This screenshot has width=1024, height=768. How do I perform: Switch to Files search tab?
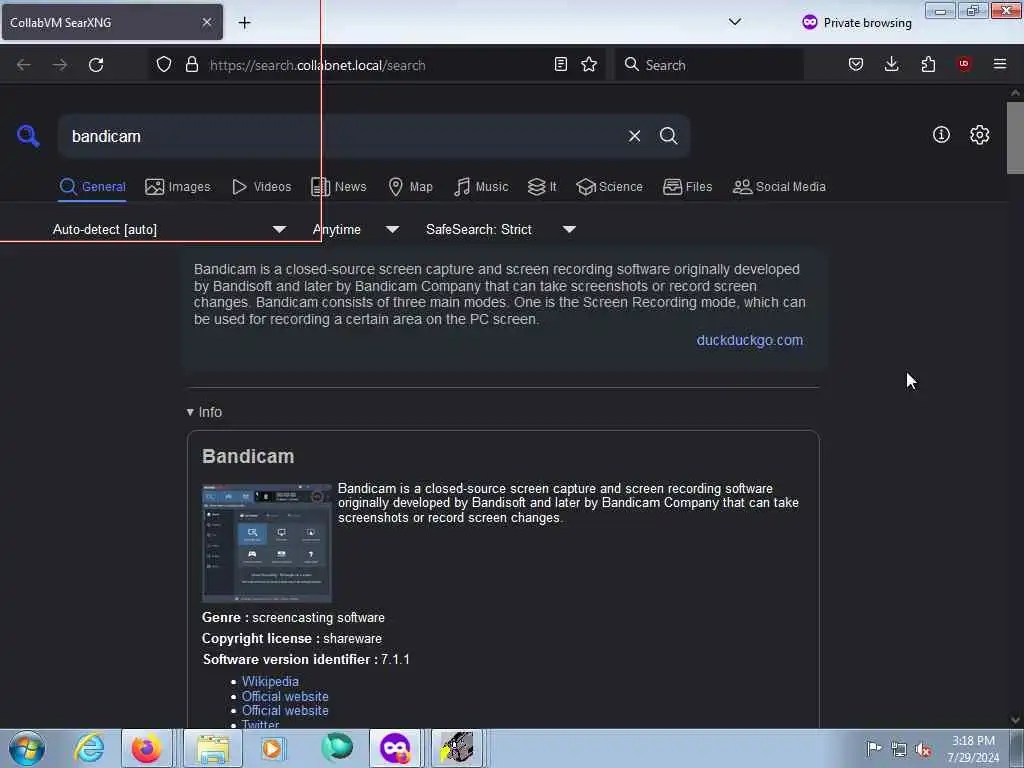tap(687, 187)
